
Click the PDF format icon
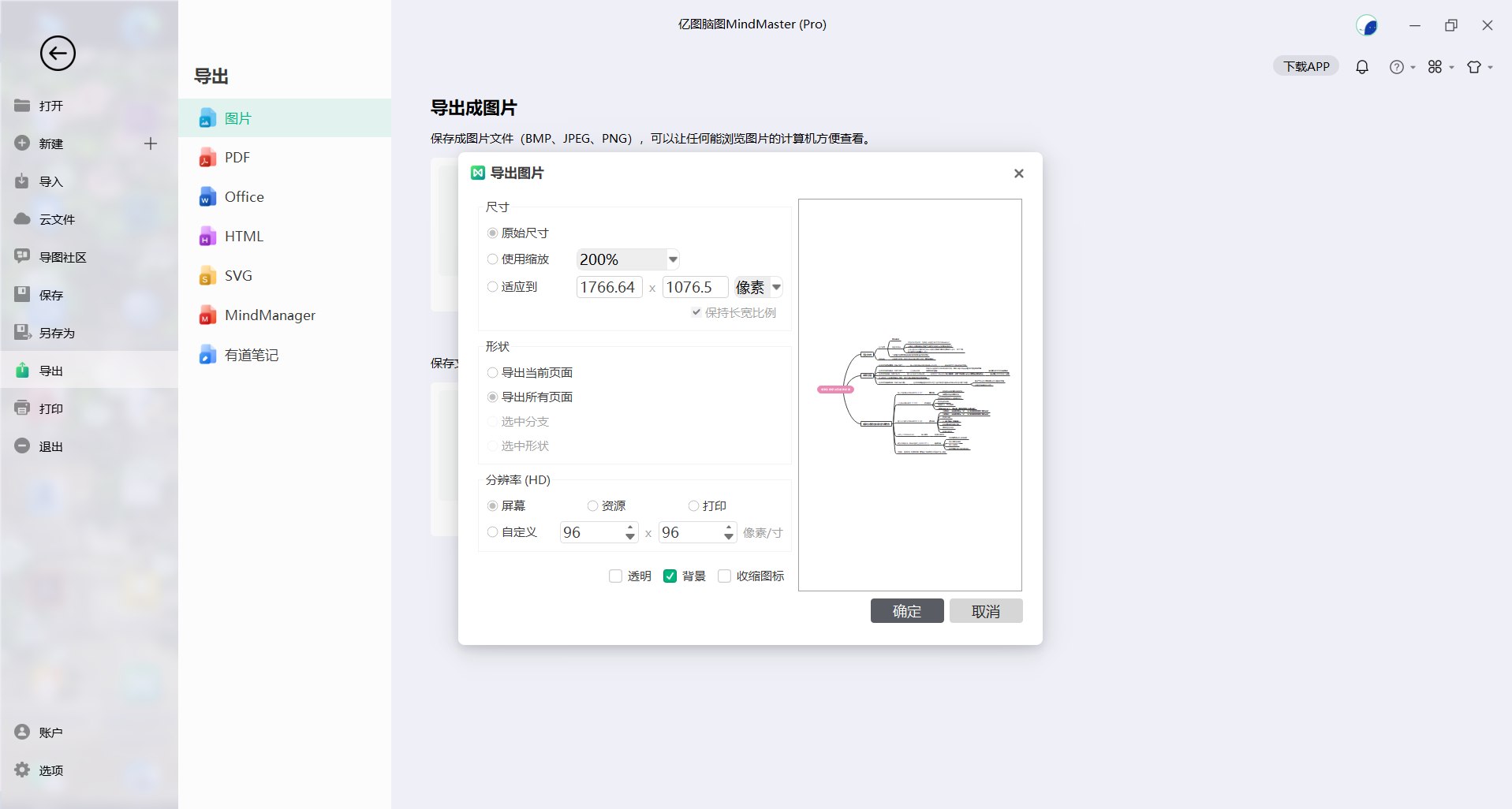point(207,158)
